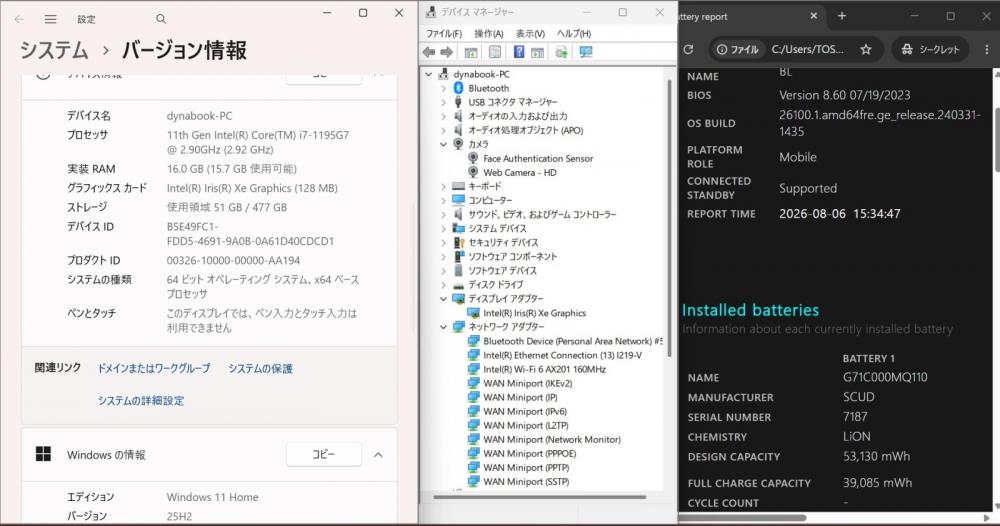Image resolution: width=1000 pixels, height=526 pixels.
Task: Select WAN Miniport (IPv6)
Action: (x=525, y=411)
